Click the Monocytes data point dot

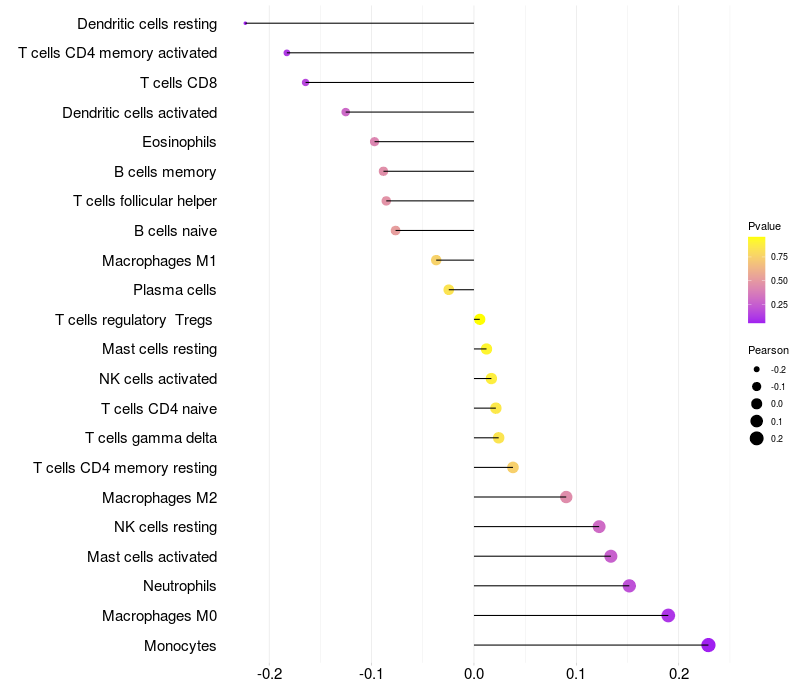coord(708,645)
